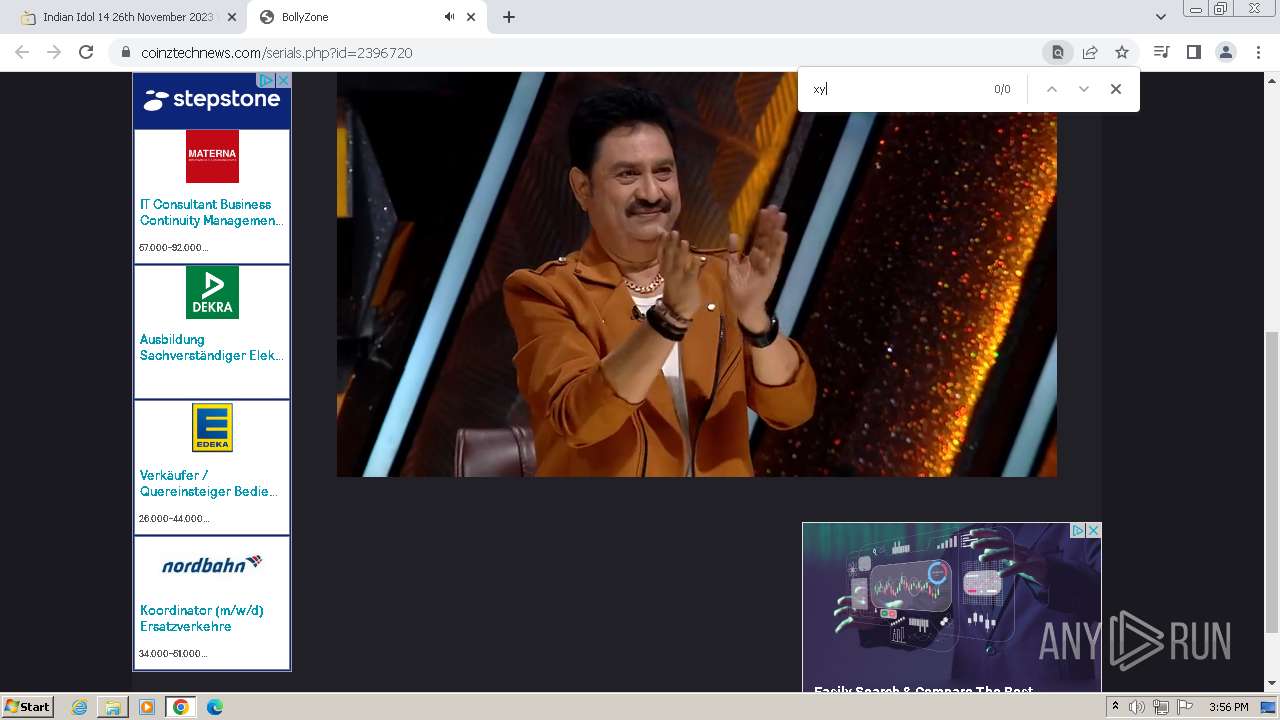
Task: Open the tab search dropdown arrow
Action: (x=1161, y=17)
